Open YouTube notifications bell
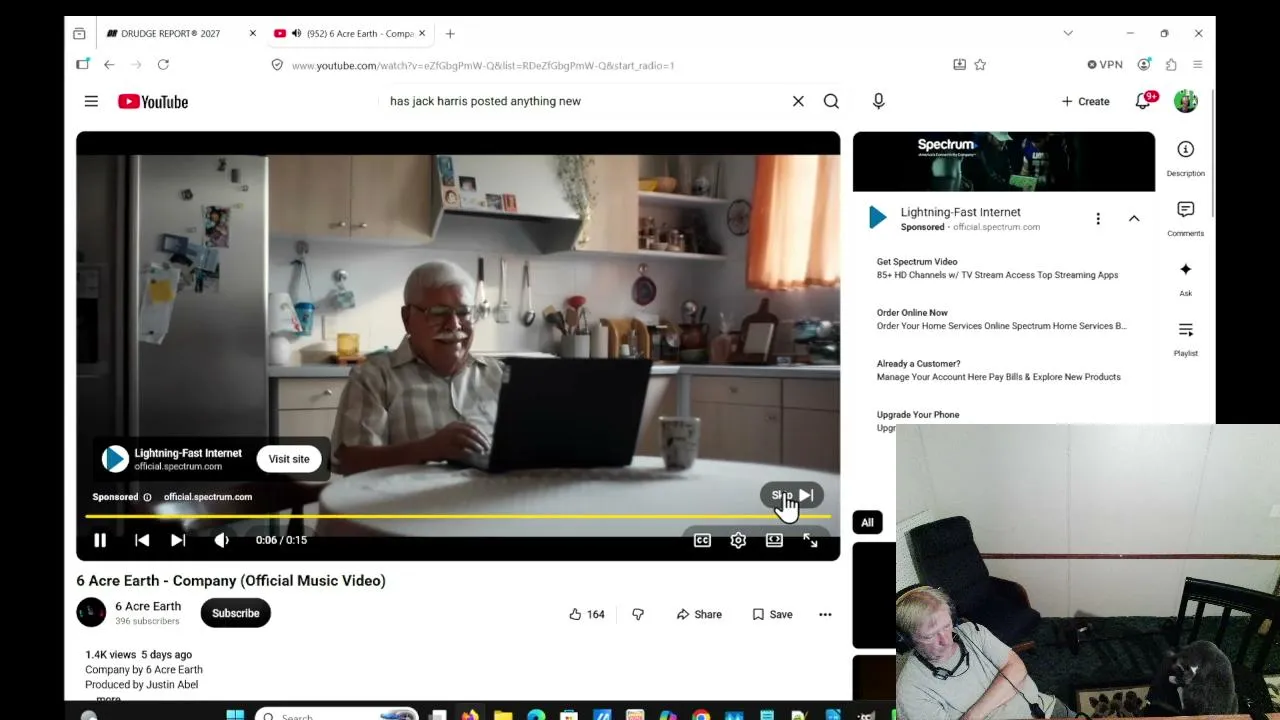The width and height of the screenshot is (1280, 720). coord(1144,101)
